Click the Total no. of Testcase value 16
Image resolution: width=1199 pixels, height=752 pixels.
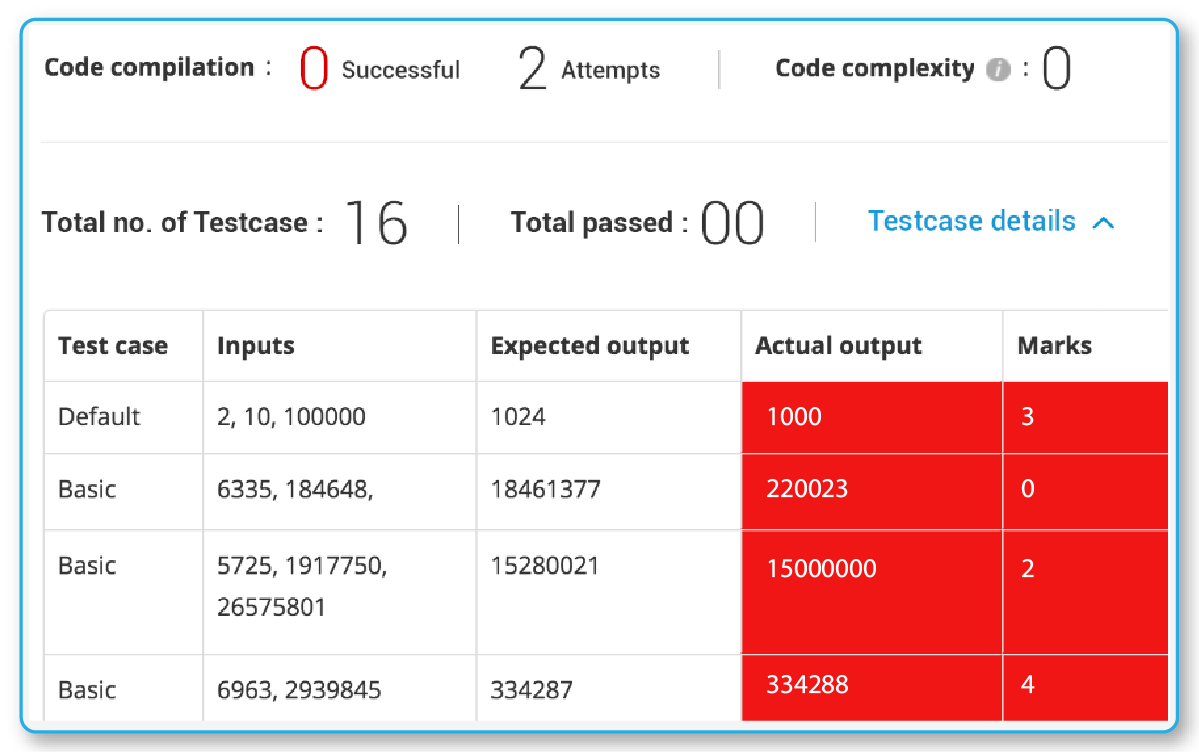(x=377, y=221)
